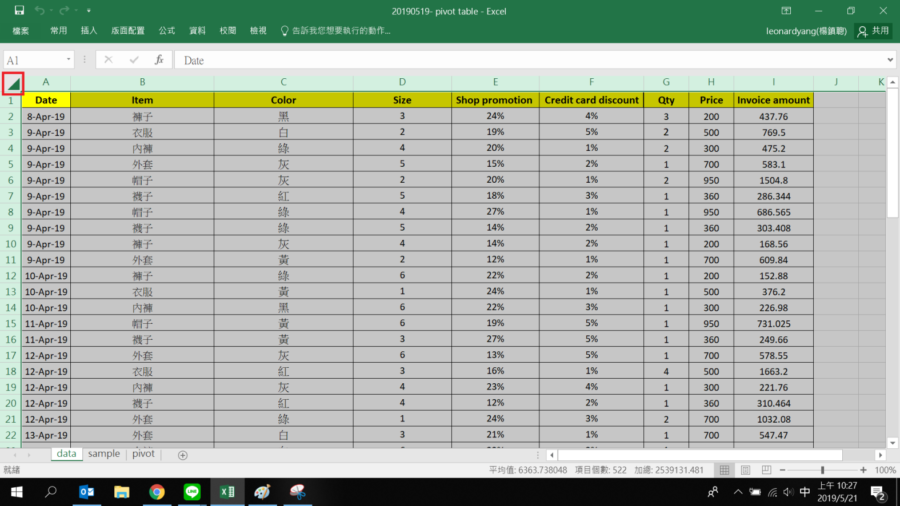Open the 插入 (Insert) ribbon tab

click(88, 31)
